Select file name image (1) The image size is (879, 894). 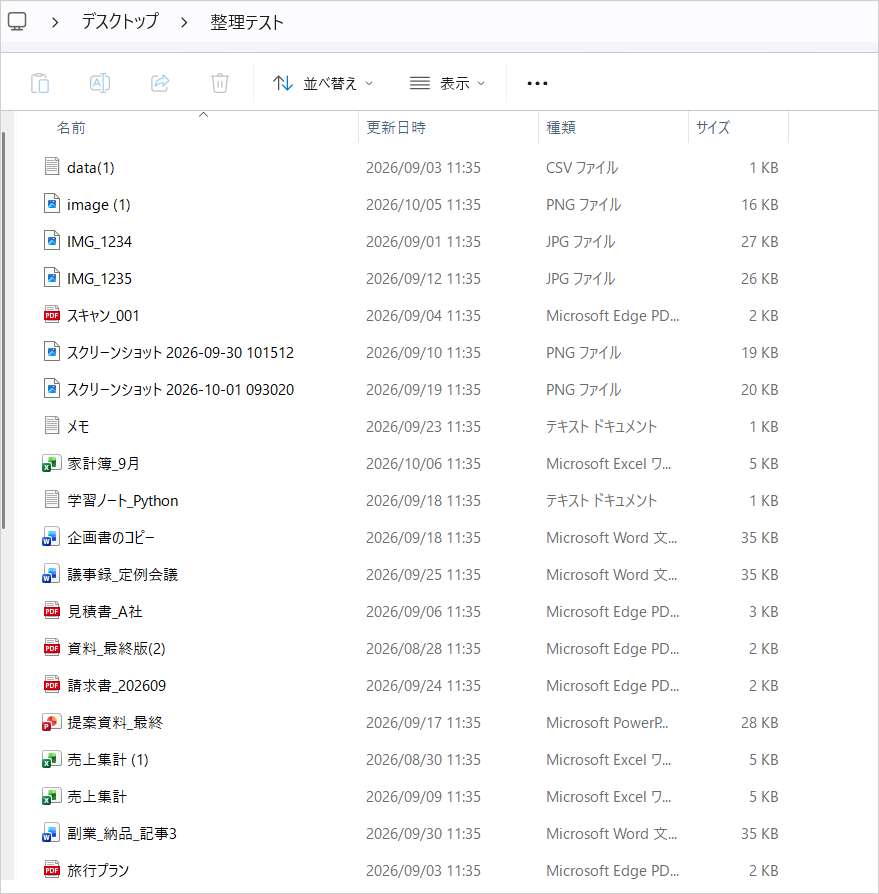[x=99, y=205]
